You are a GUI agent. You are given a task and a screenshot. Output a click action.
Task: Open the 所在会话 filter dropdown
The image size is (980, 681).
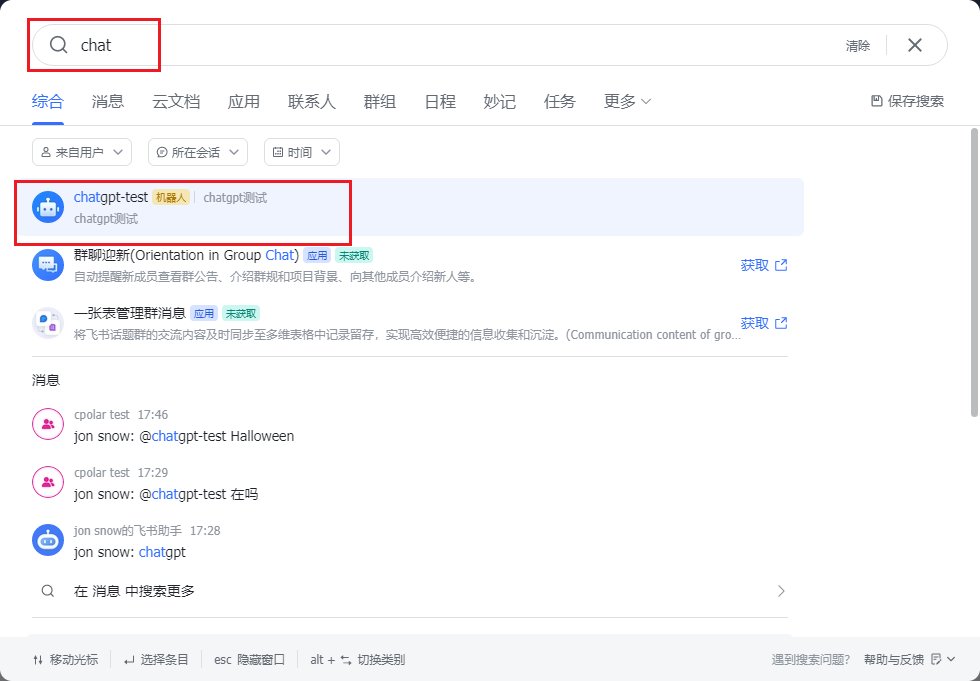point(198,152)
